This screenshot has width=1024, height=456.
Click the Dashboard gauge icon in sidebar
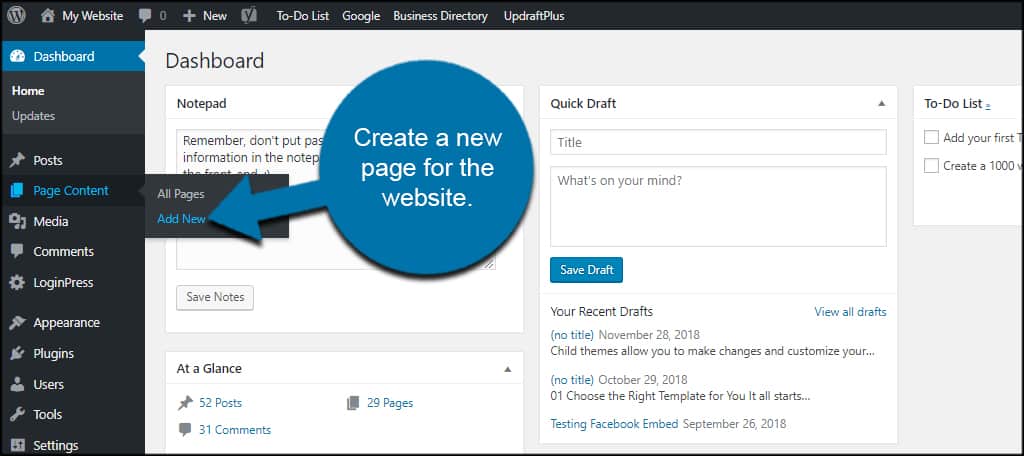18,56
